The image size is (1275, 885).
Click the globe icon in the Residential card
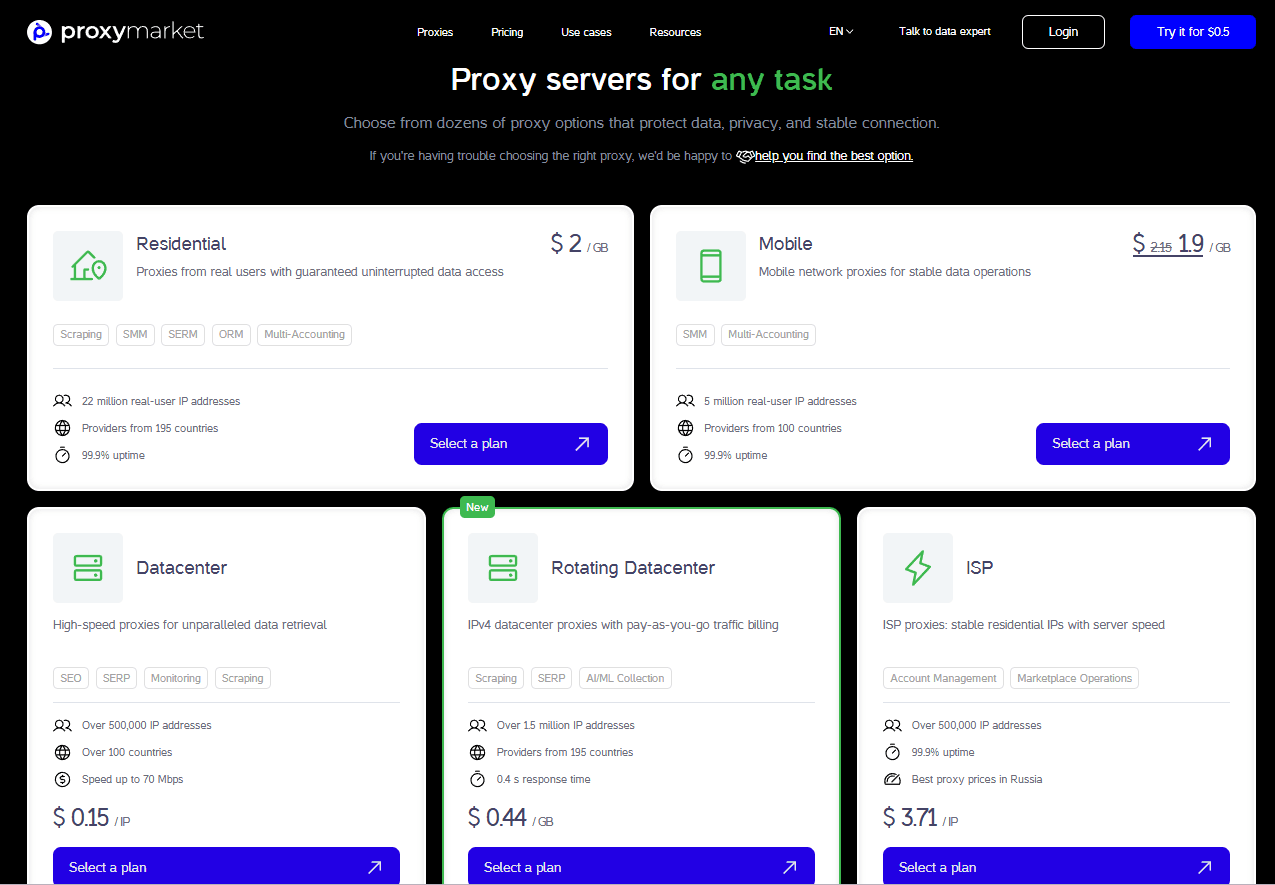[x=62, y=428]
